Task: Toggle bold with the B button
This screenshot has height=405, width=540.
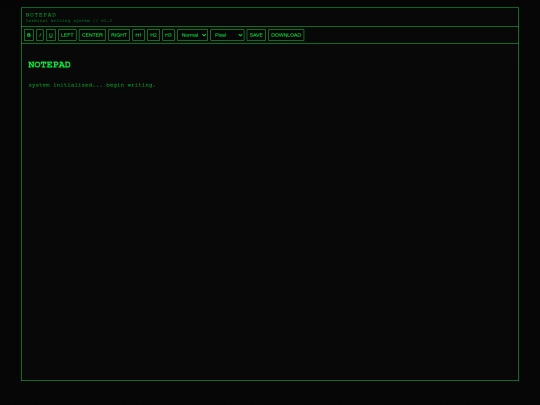Action: [29, 35]
